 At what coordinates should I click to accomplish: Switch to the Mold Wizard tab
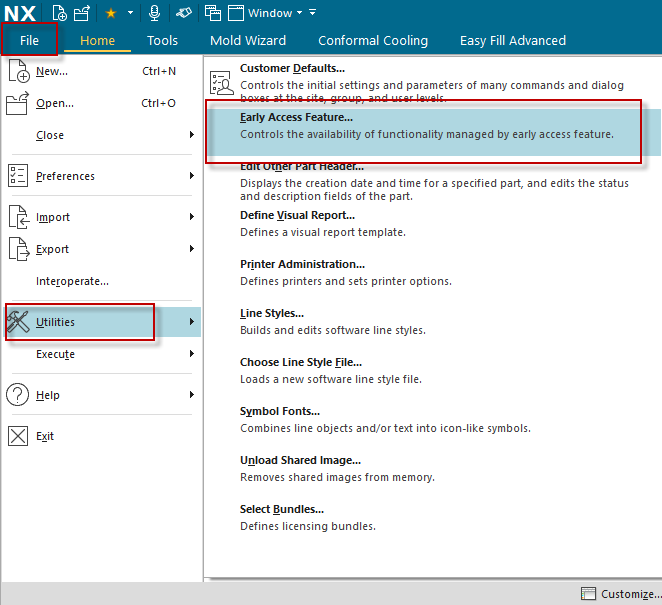247,41
